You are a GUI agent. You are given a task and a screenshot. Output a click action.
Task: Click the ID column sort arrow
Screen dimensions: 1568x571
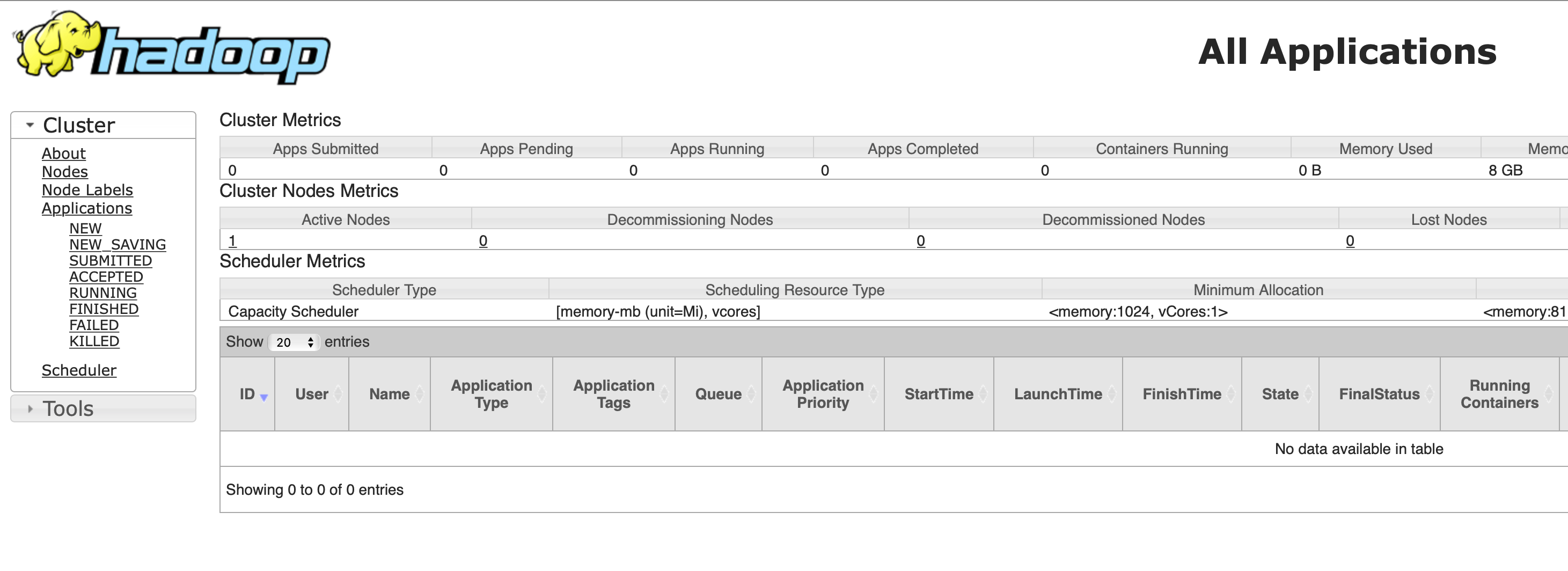[263, 397]
